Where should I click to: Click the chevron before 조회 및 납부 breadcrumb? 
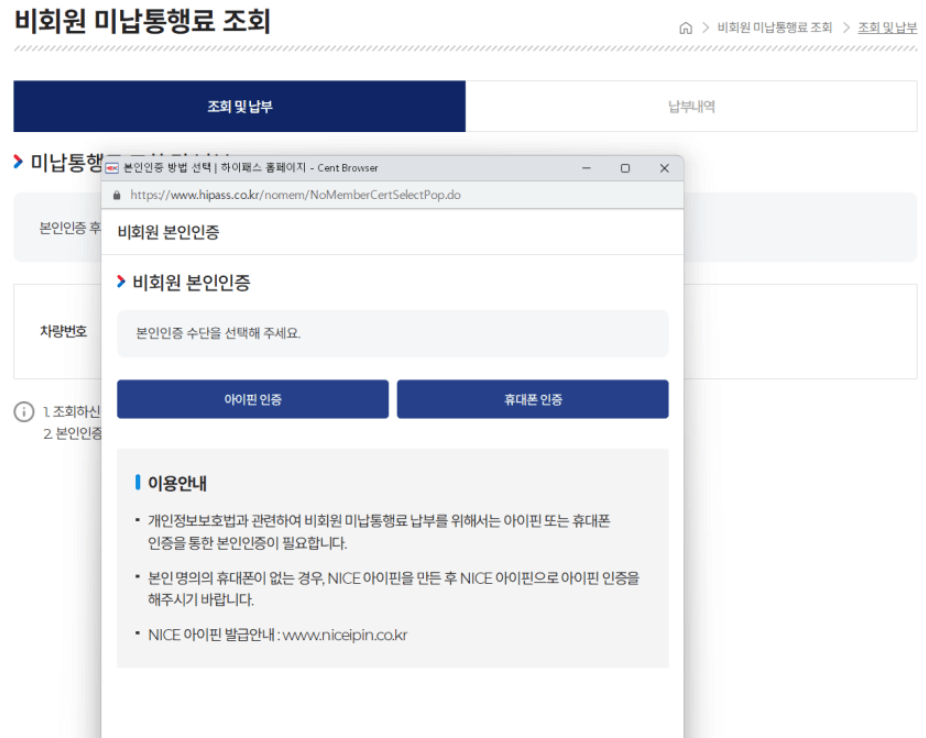(x=848, y=27)
